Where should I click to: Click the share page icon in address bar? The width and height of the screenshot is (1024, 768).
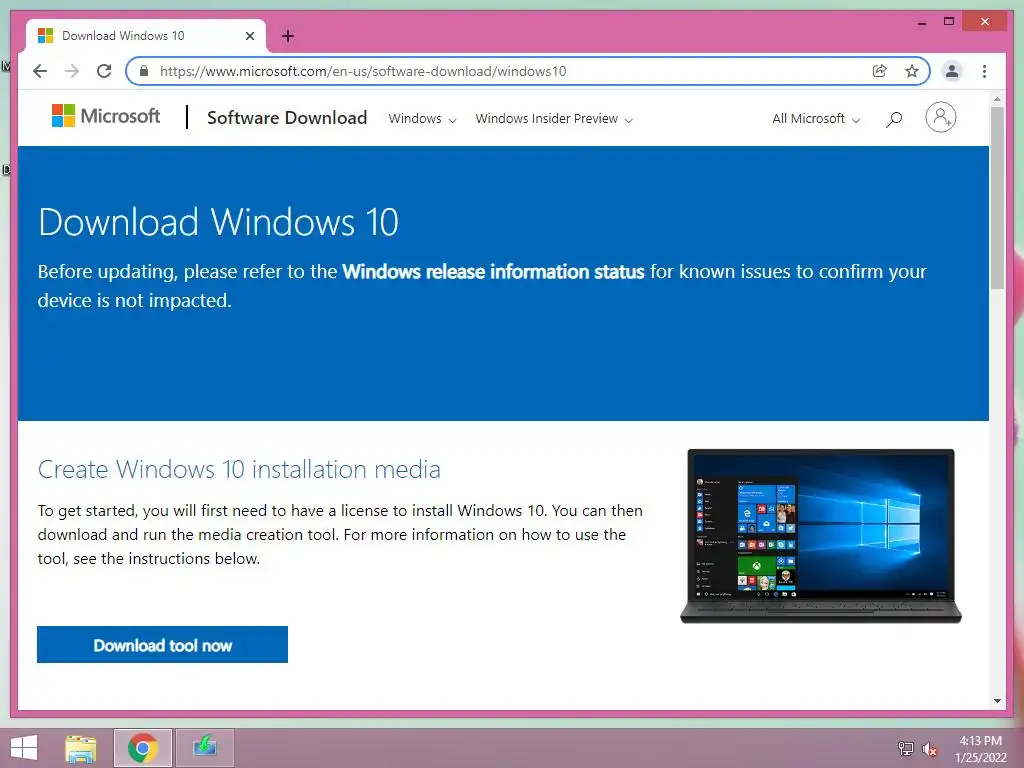880,71
